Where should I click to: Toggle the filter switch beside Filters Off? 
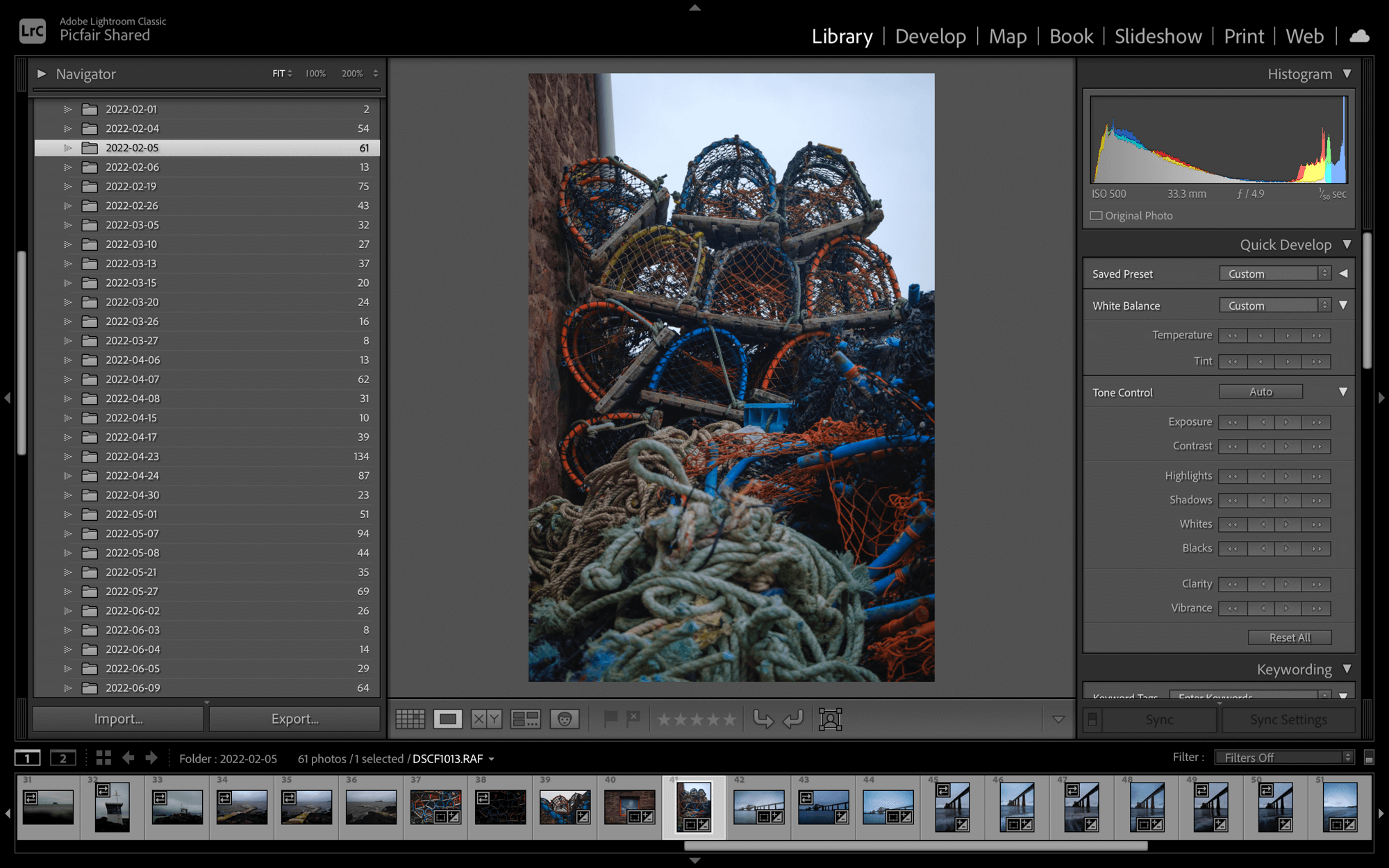[1369, 758]
